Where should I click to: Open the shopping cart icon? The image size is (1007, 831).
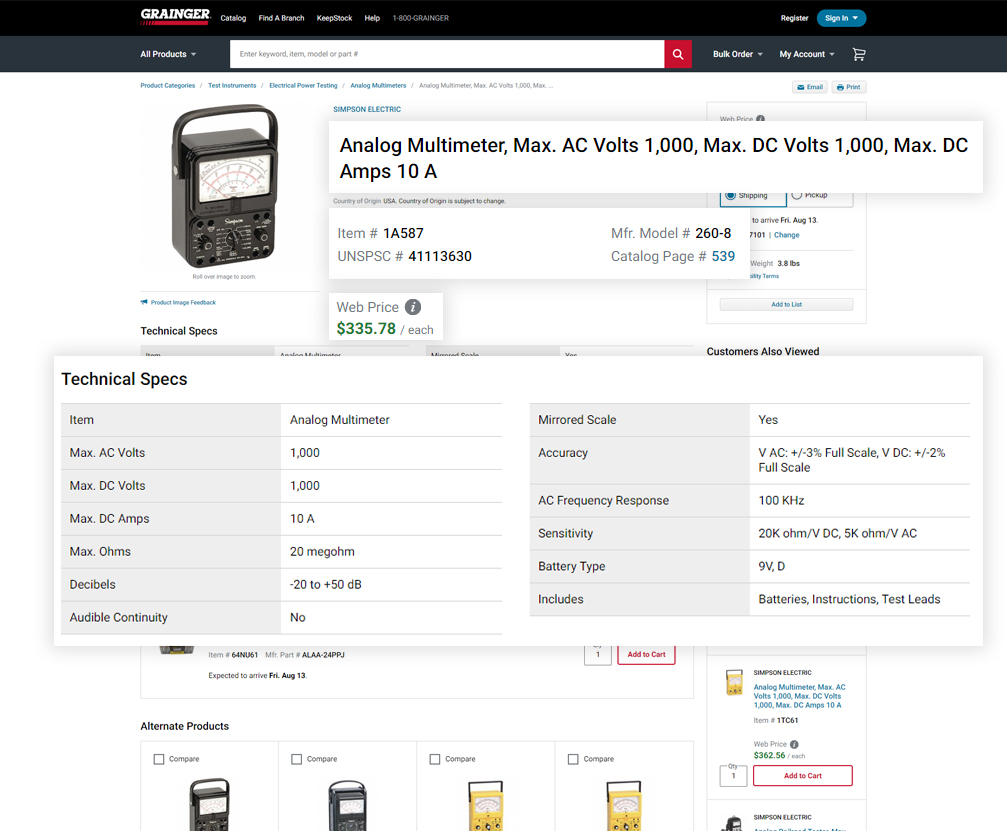(859, 54)
